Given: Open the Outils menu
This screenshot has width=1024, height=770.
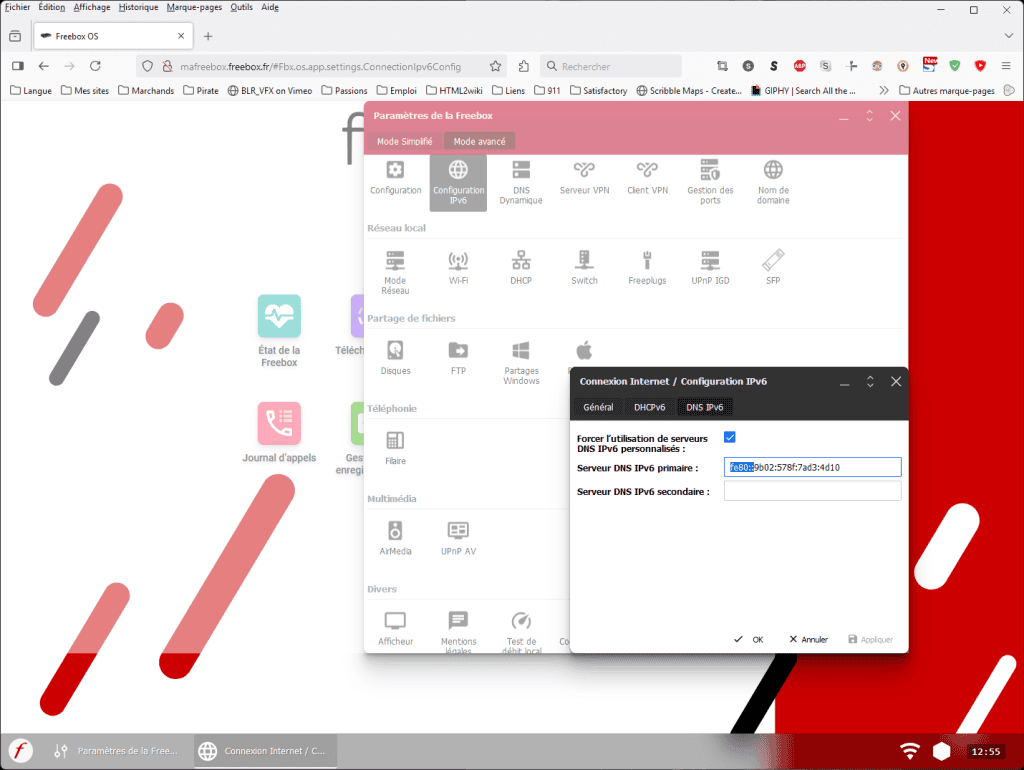Looking at the screenshot, I should click(241, 7).
